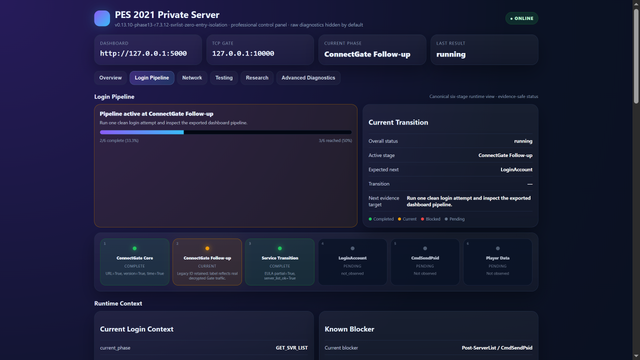
Task: Click the pipeline progress bar
Action: coord(226,132)
